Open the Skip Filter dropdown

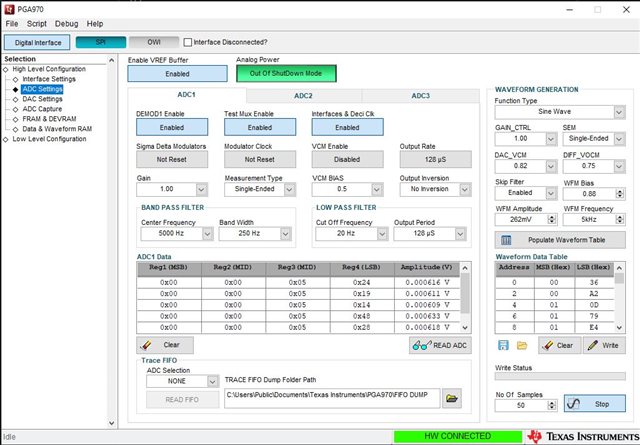[551, 193]
